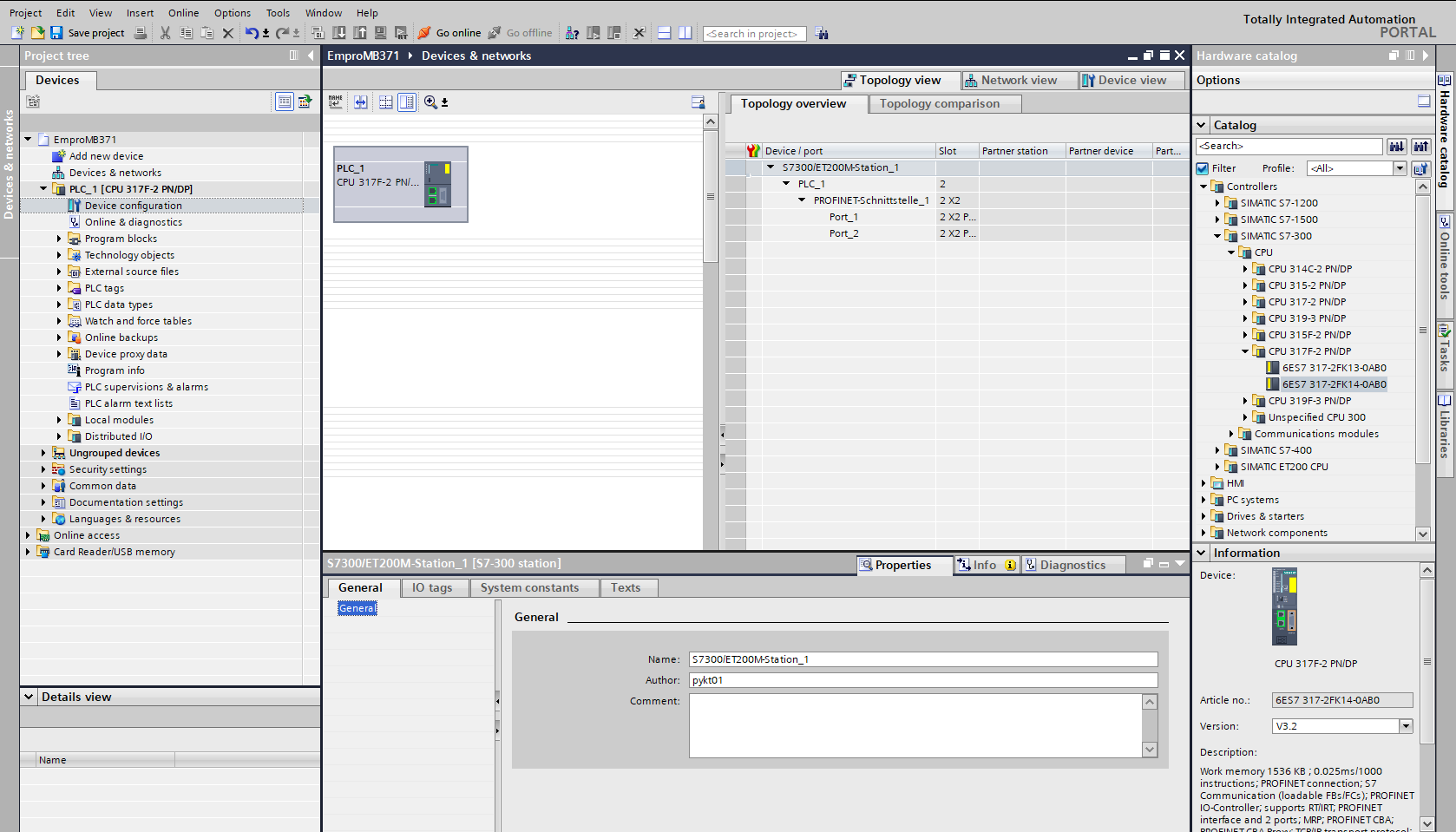Expand the SIMATIC S7-1200 catalog folder
The height and width of the screenshot is (832, 1456).
(x=1217, y=203)
